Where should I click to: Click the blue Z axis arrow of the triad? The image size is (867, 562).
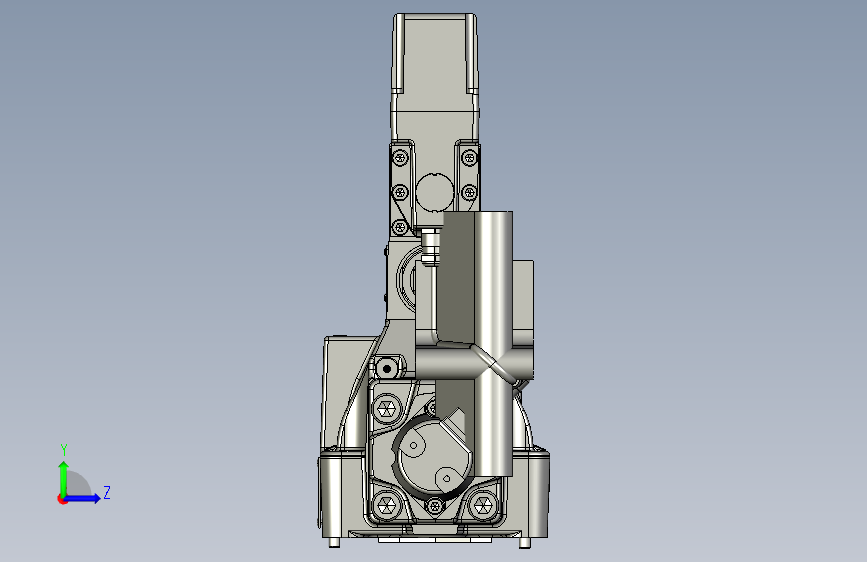click(82, 498)
